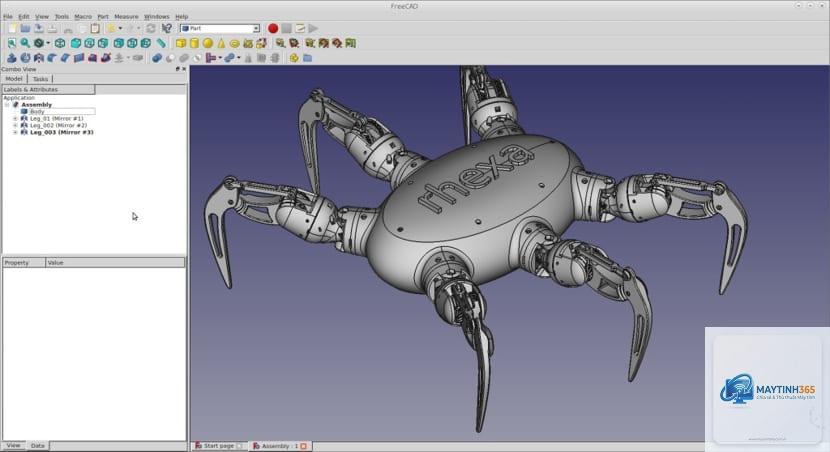This screenshot has height=452, width=830.
Task: Create a new document with the New icon
Action: click(x=12, y=28)
